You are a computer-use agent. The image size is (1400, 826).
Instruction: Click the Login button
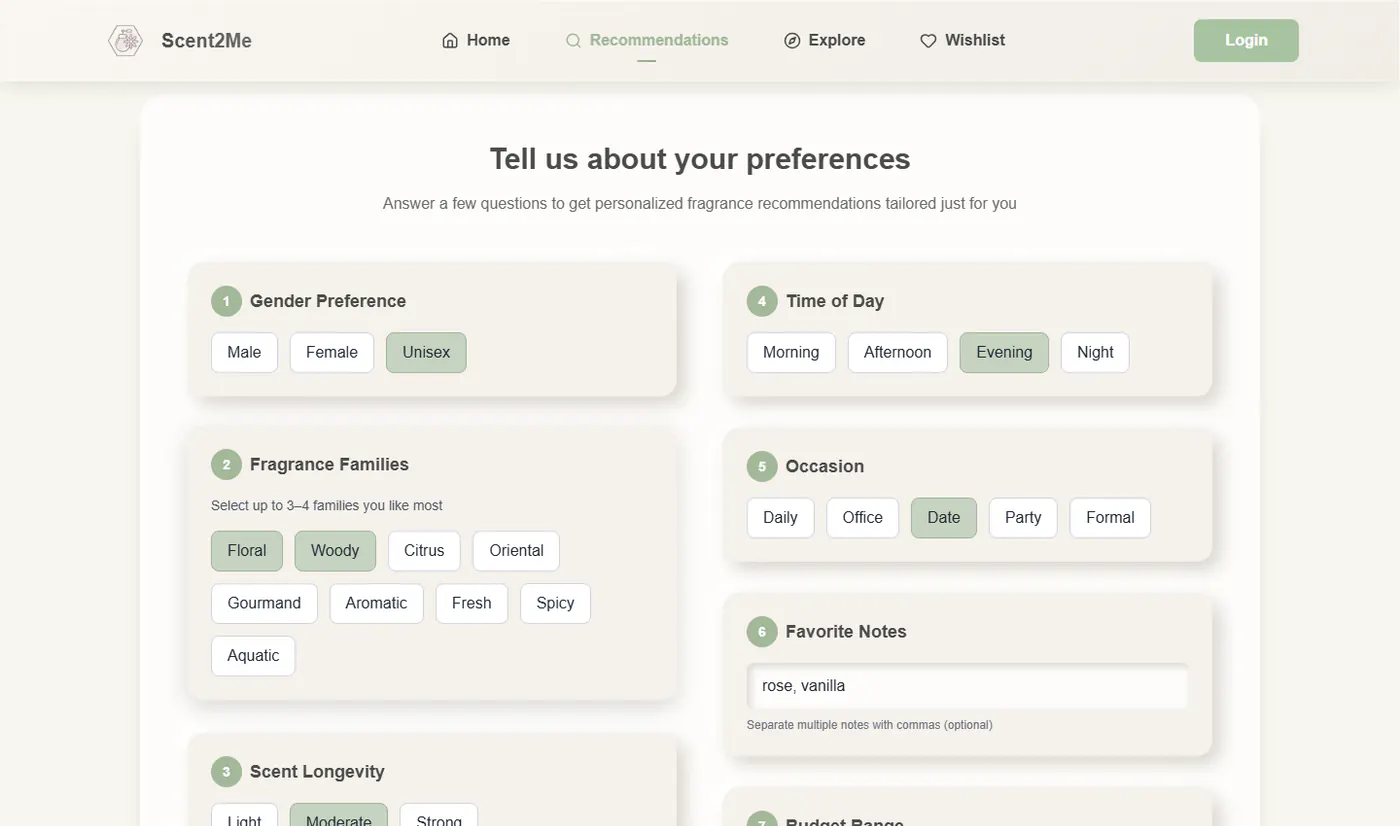(1246, 40)
